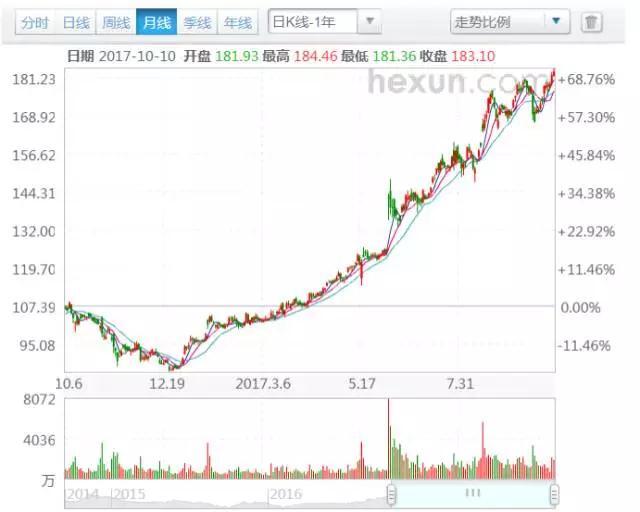Click the right handle of range slider
The height and width of the screenshot is (512, 640).
554,494
